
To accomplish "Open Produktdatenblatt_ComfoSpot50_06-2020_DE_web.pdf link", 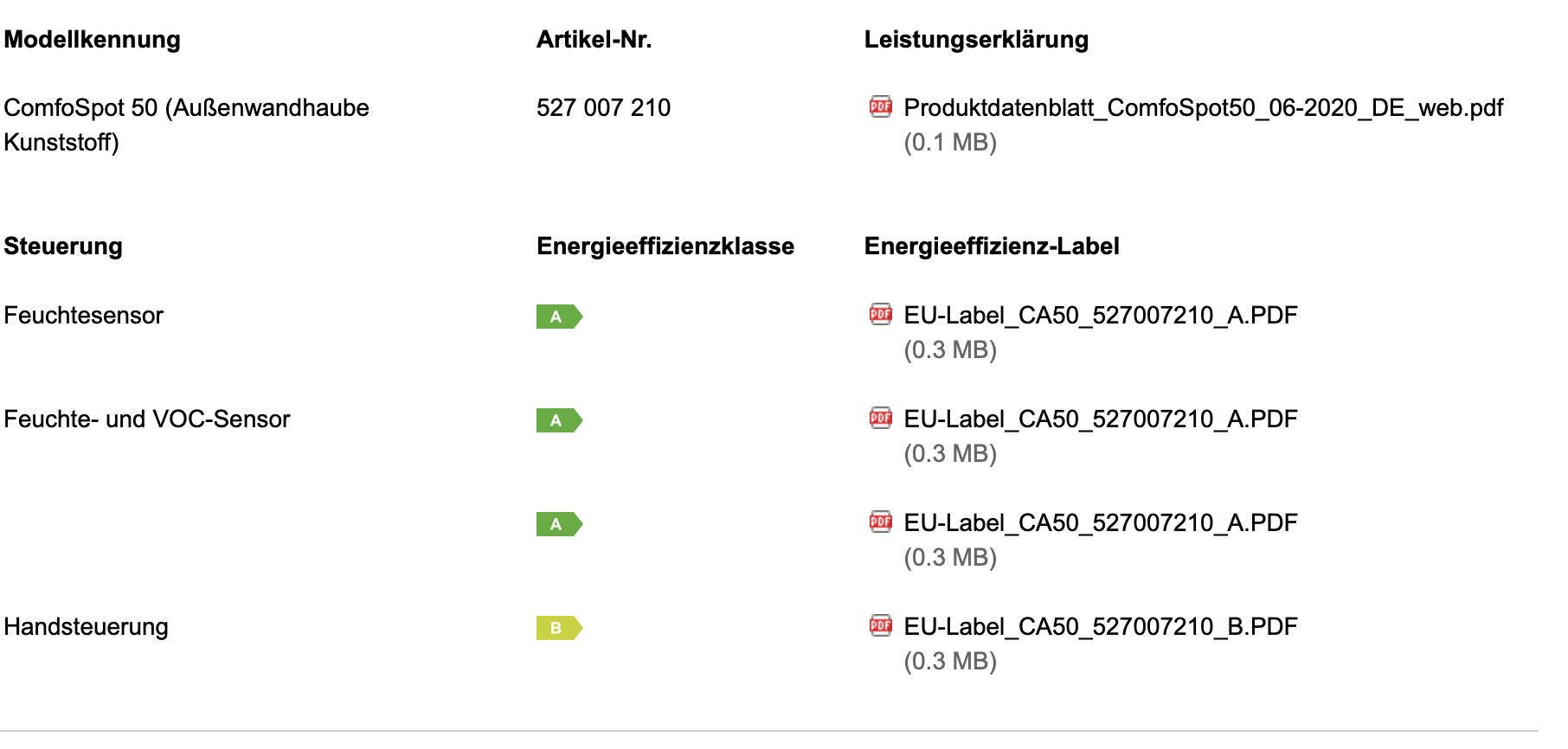I will 1203,108.
